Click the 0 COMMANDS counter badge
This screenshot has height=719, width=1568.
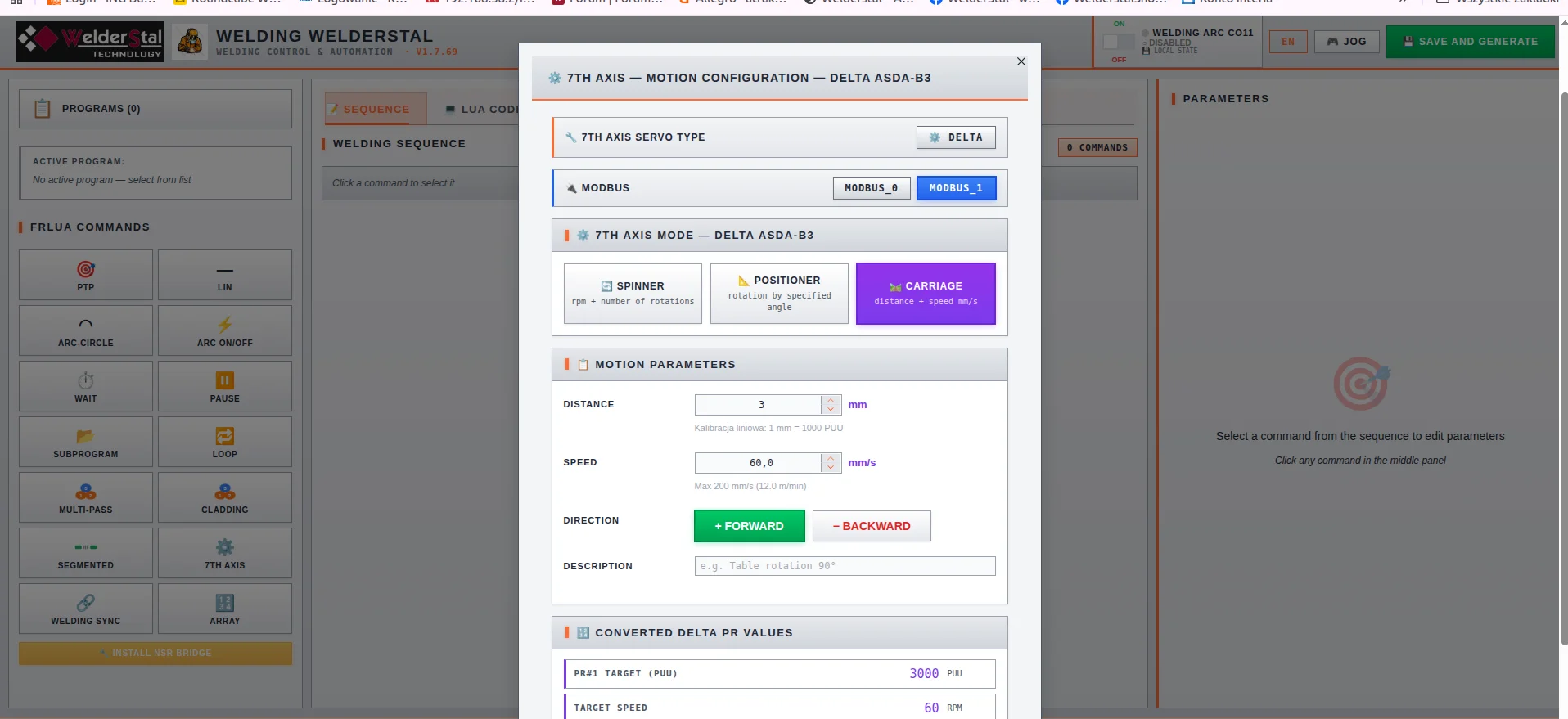[x=1097, y=147]
